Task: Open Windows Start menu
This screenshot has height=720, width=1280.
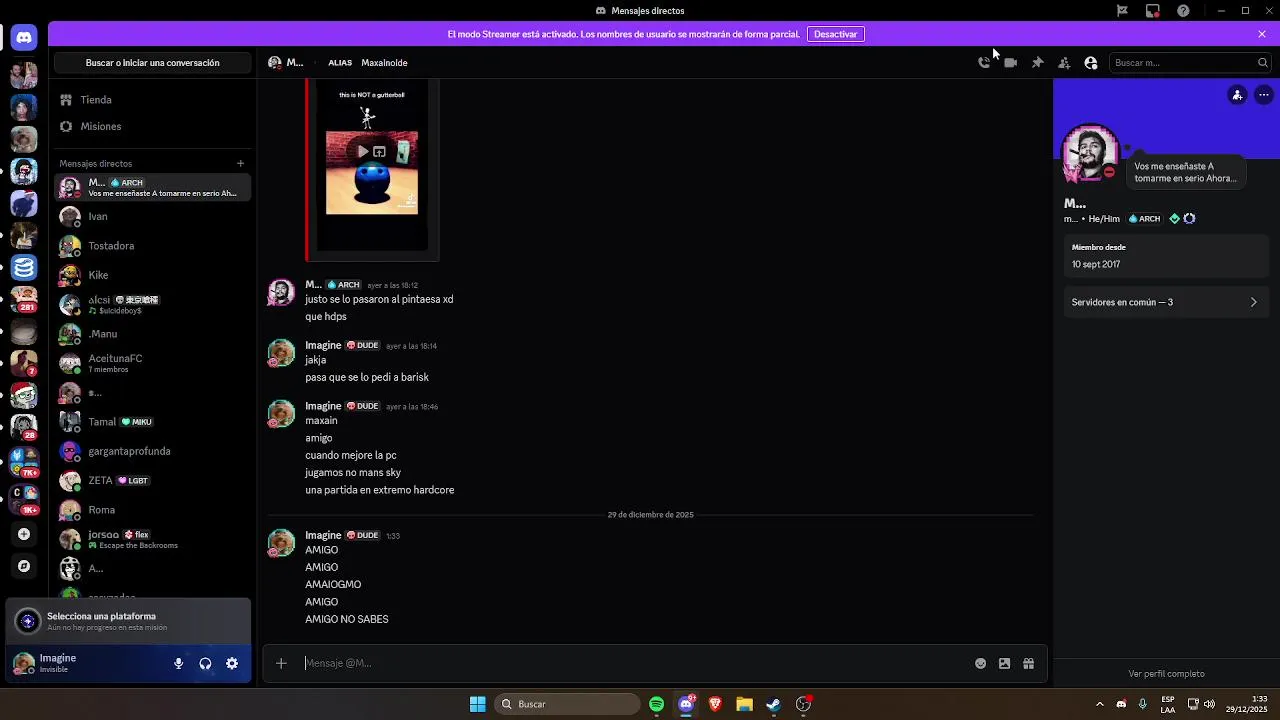Action: point(478,704)
